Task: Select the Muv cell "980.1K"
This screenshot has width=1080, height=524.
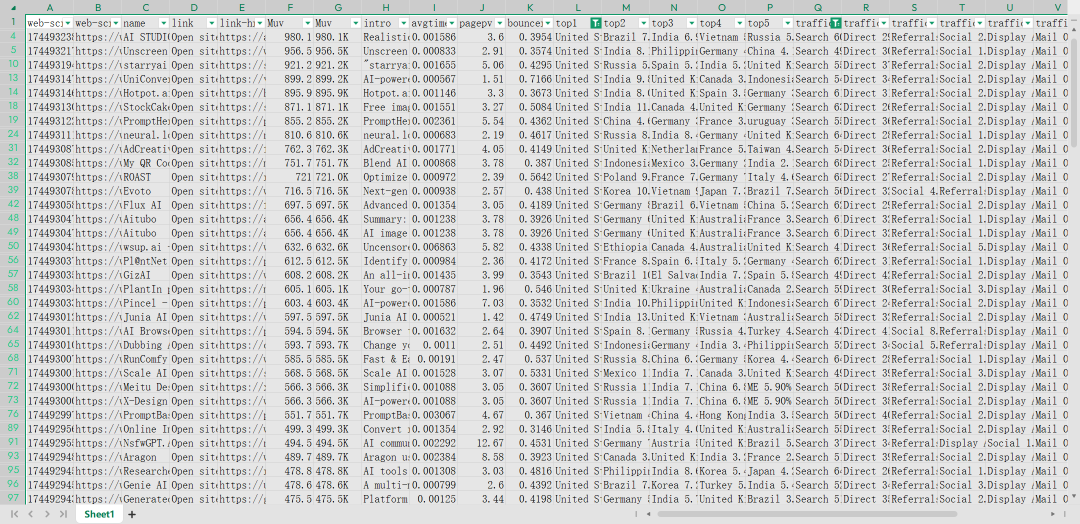Action: (x=338, y=36)
